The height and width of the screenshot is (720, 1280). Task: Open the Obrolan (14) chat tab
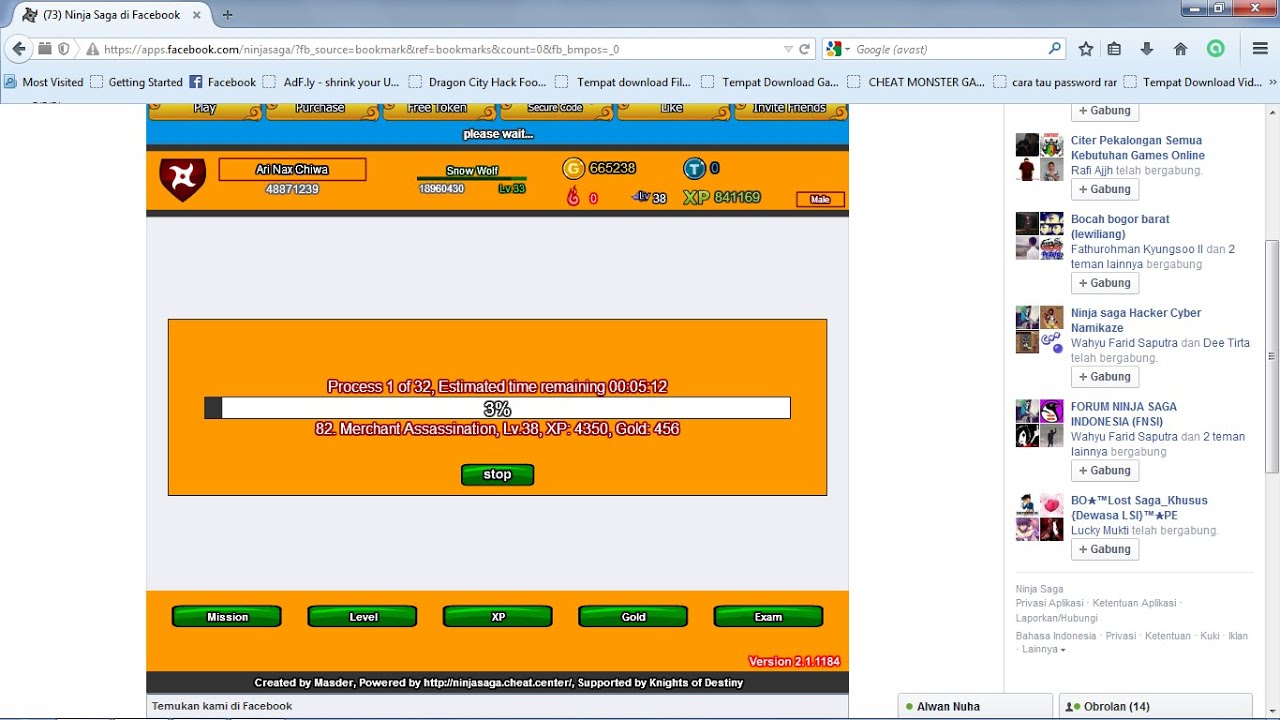[1155, 706]
